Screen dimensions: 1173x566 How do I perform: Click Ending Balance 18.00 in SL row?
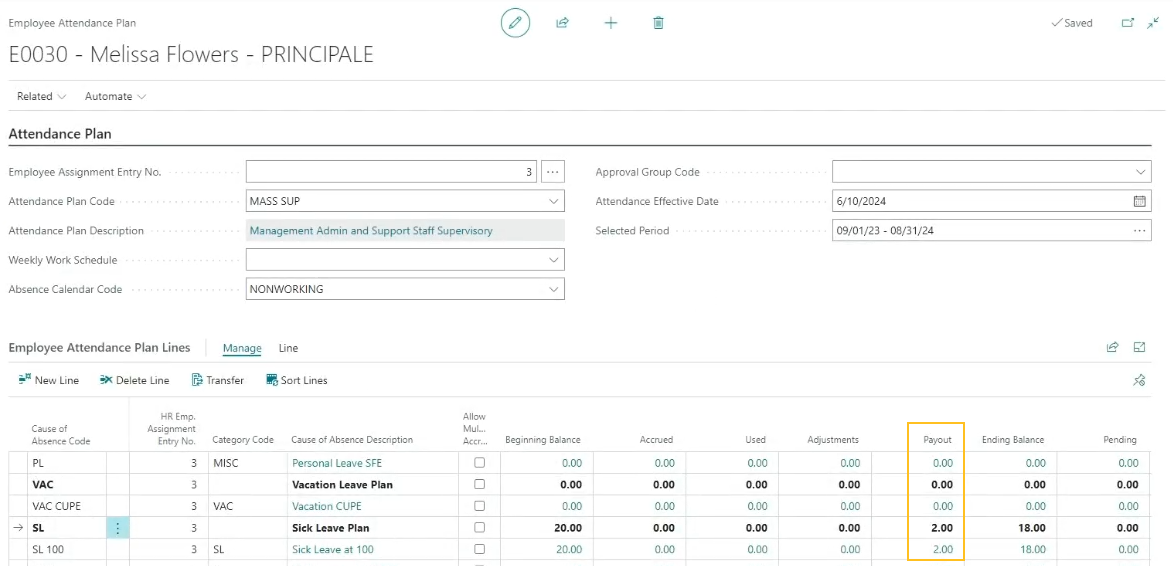(1032, 528)
